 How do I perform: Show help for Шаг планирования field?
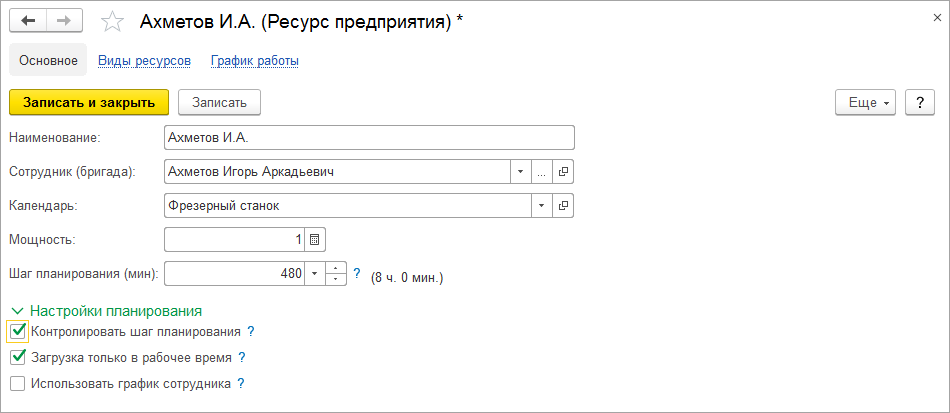click(357, 272)
